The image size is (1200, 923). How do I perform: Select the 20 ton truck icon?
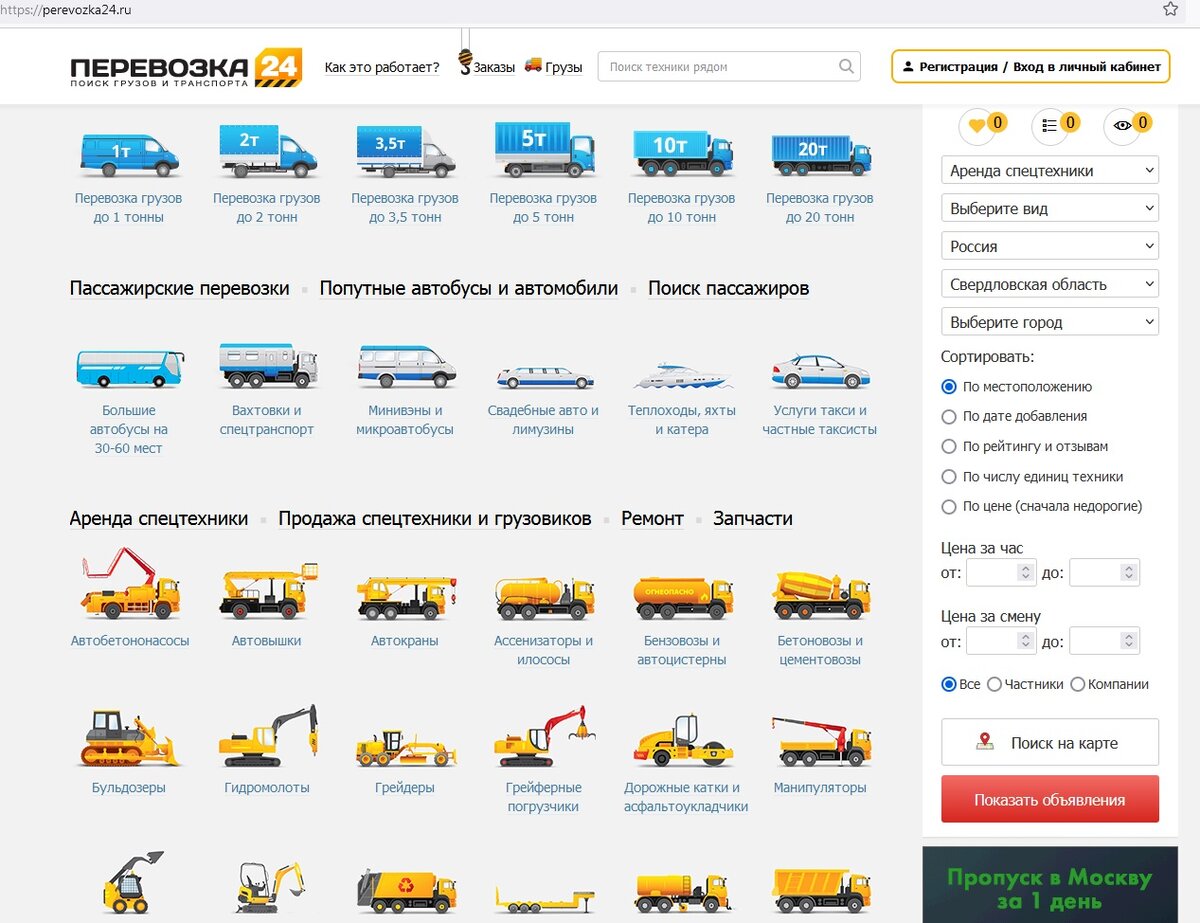(x=820, y=154)
